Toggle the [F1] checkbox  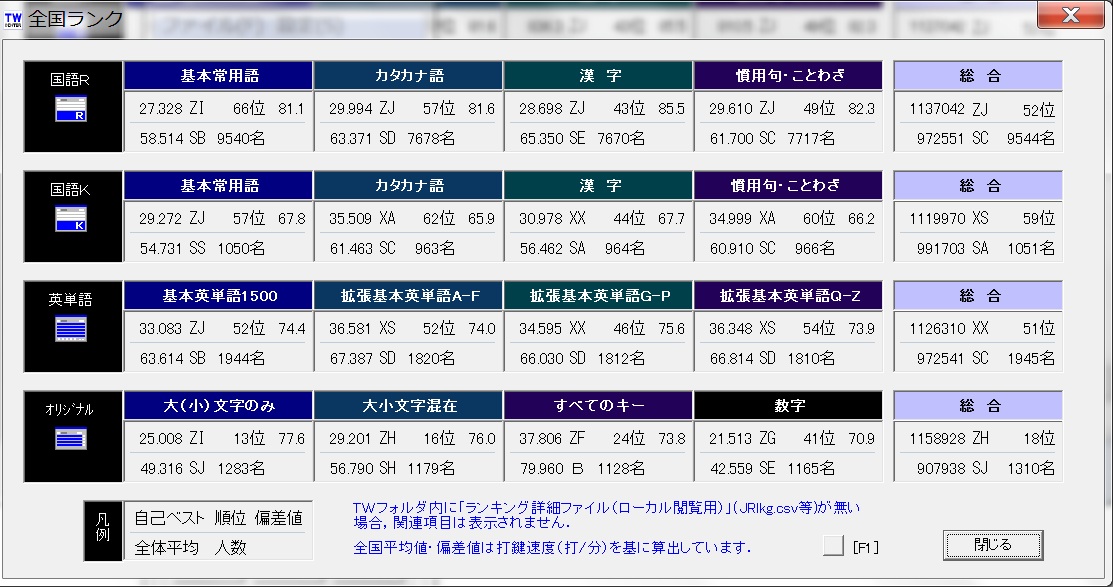coord(833,546)
